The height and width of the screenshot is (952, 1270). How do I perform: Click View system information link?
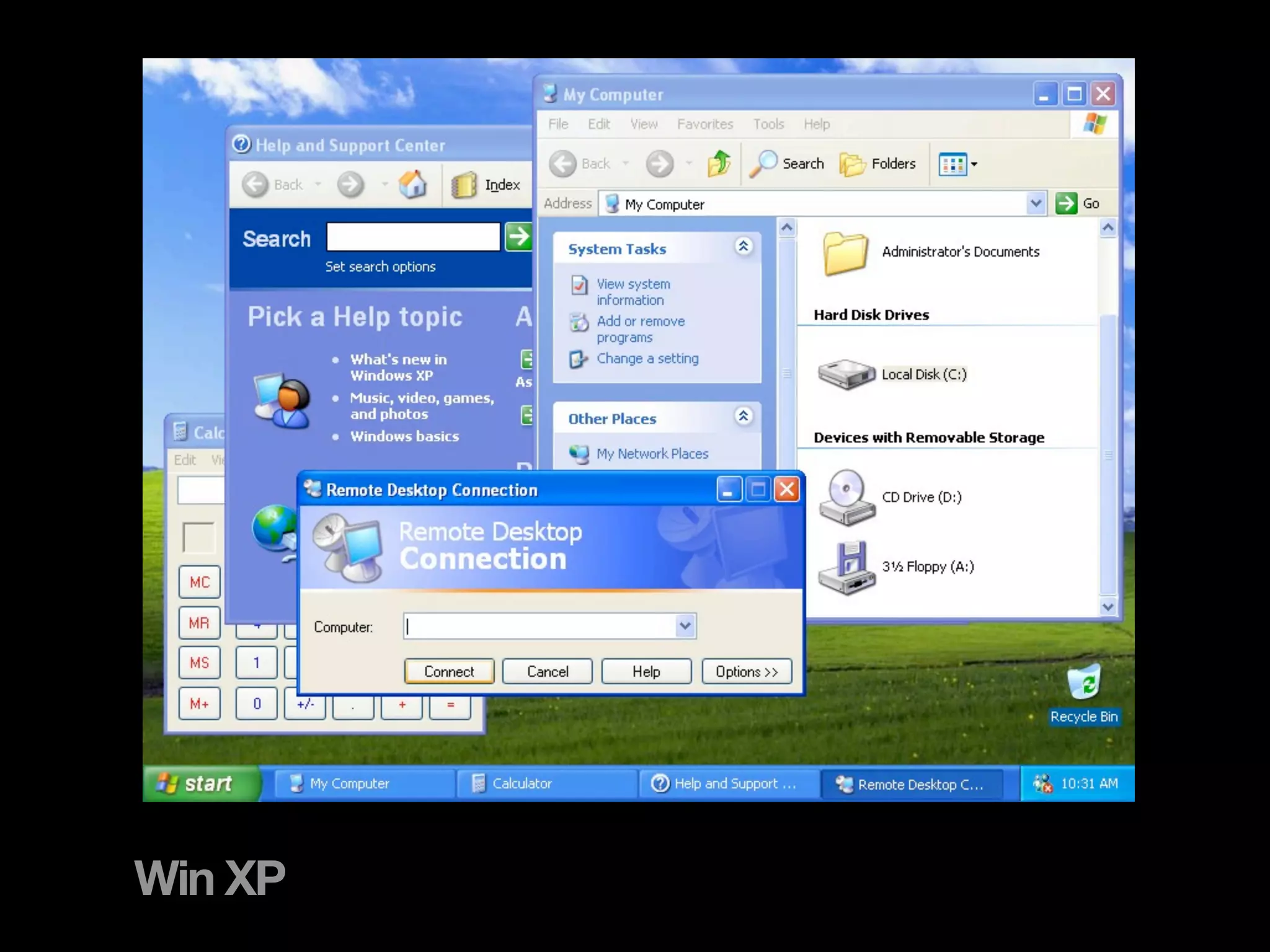tap(633, 292)
